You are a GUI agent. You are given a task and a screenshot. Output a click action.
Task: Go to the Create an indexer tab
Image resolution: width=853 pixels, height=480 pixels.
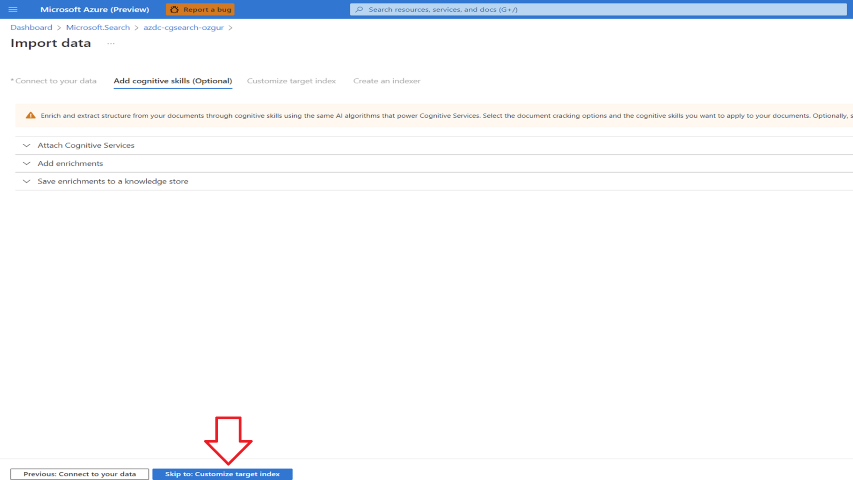coord(387,81)
